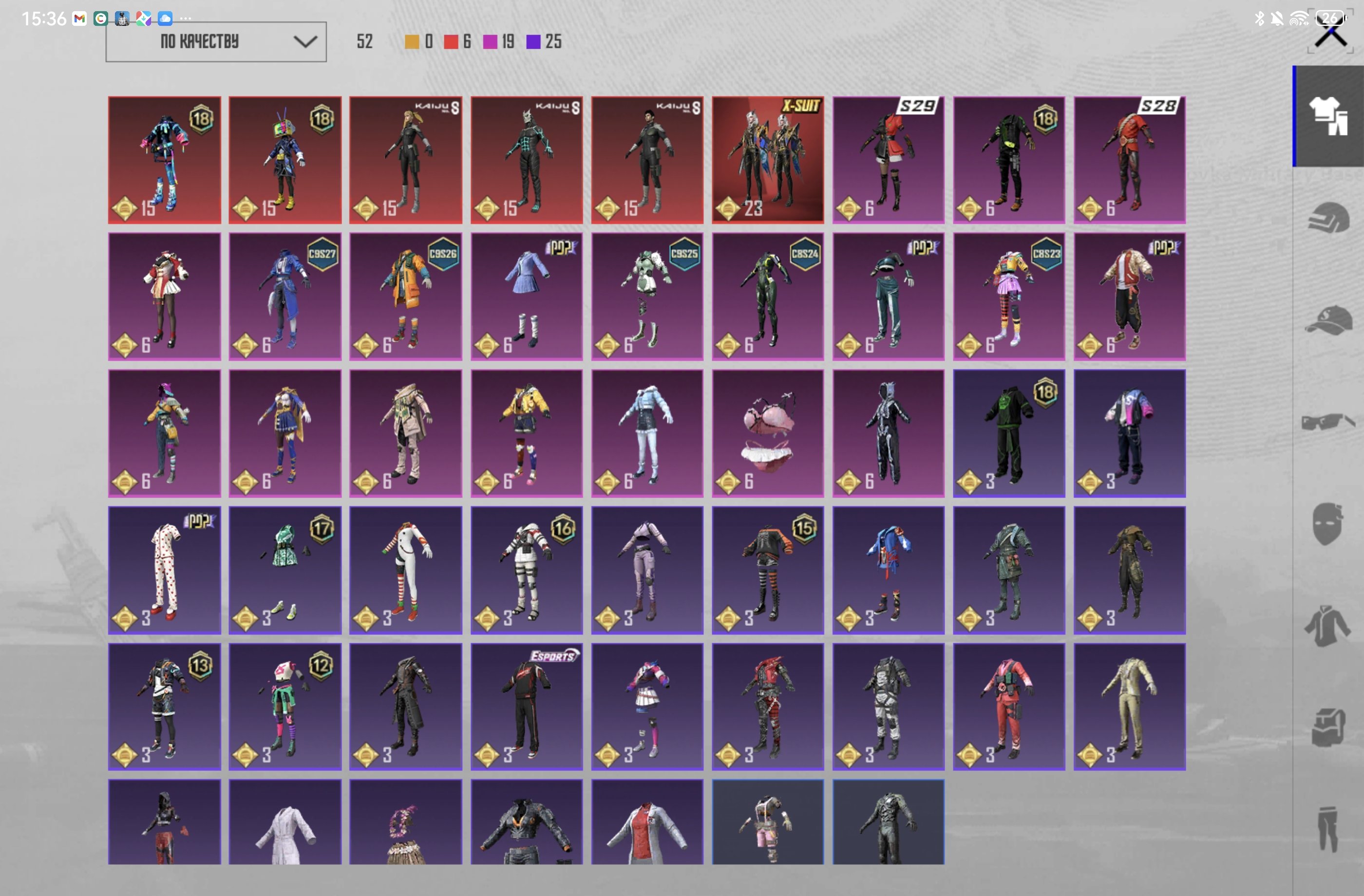This screenshot has height=896, width=1364.
Task: Choose the C8S23 colorful pink-skirt outfit
Action: (1009, 296)
